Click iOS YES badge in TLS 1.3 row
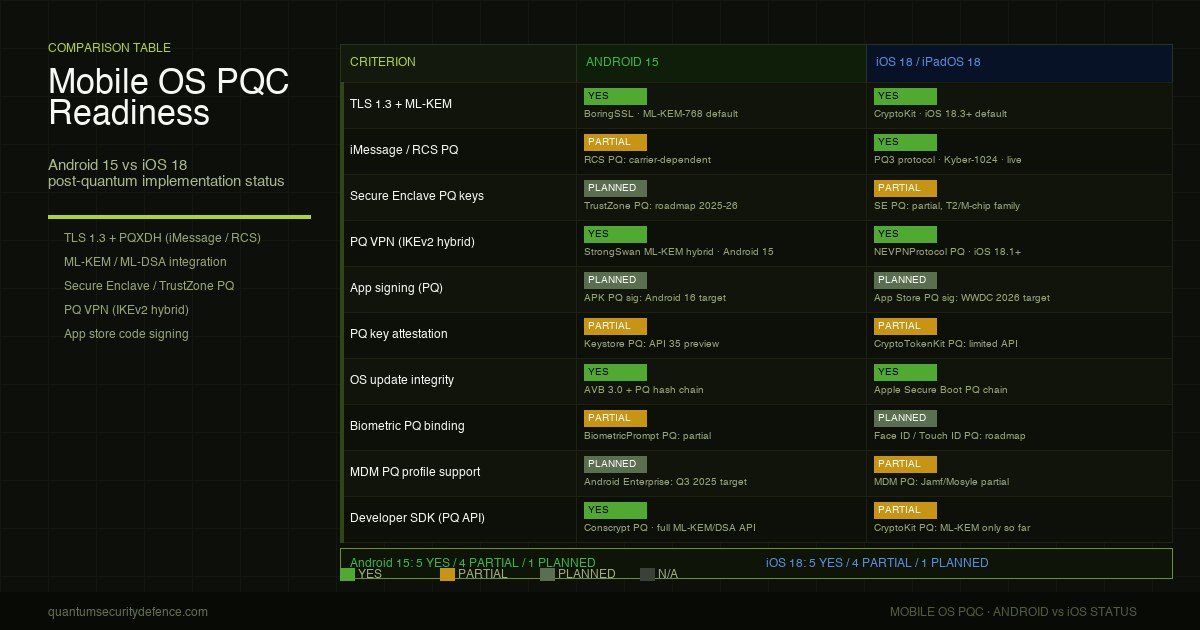Image resolution: width=1200 pixels, height=630 pixels. pyautogui.click(x=905, y=96)
